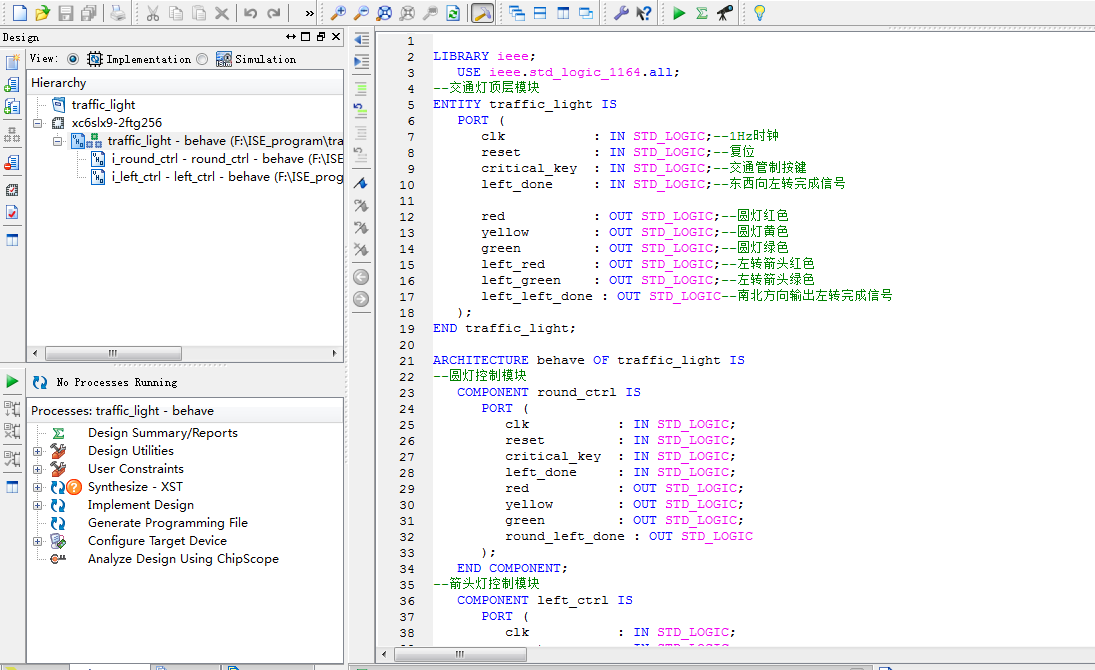Click the Design panel tab
The height and width of the screenshot is (670, 1095).
[20, 37]
